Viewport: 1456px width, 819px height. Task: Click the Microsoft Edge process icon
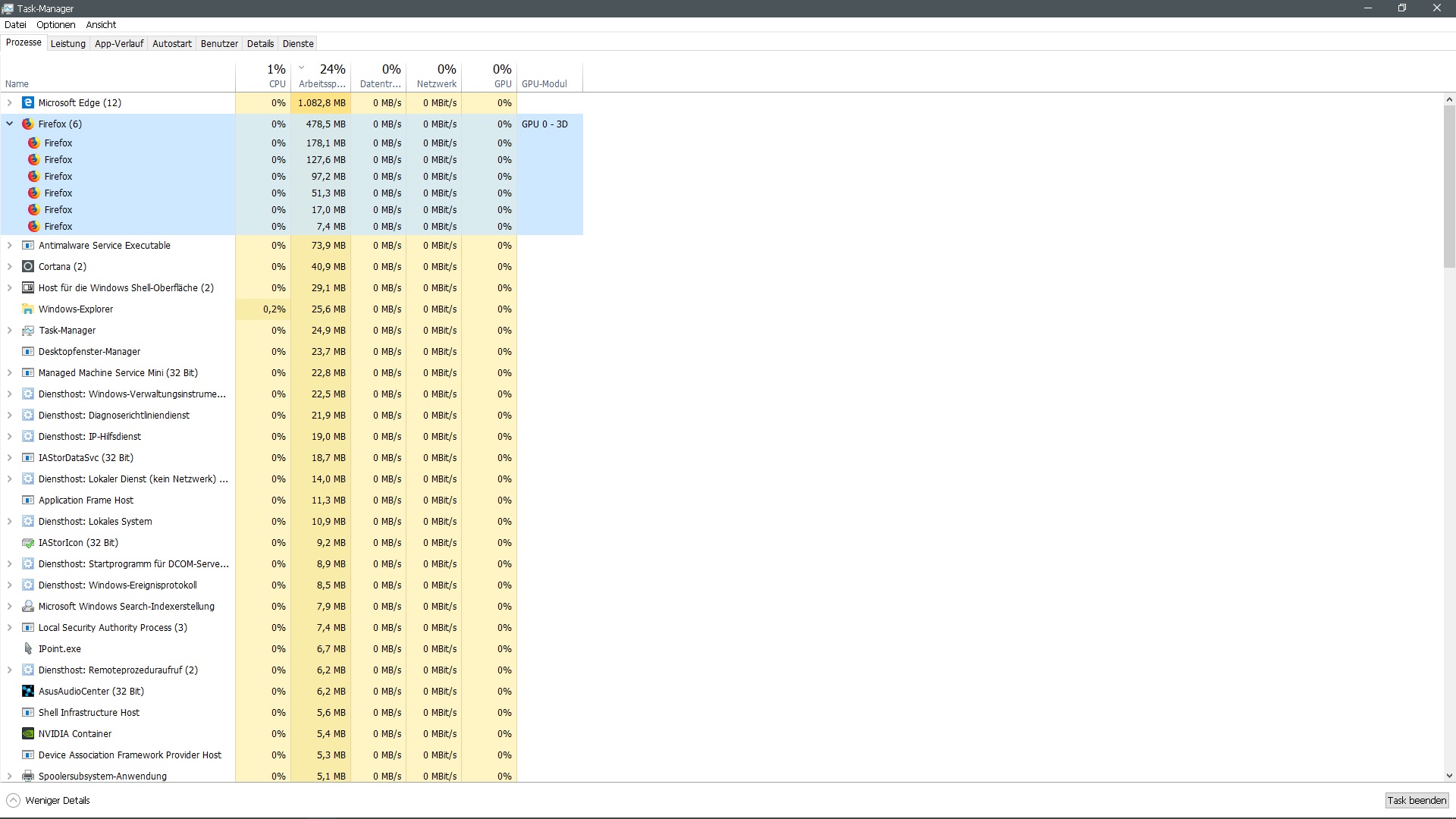(x=28, y=102)
